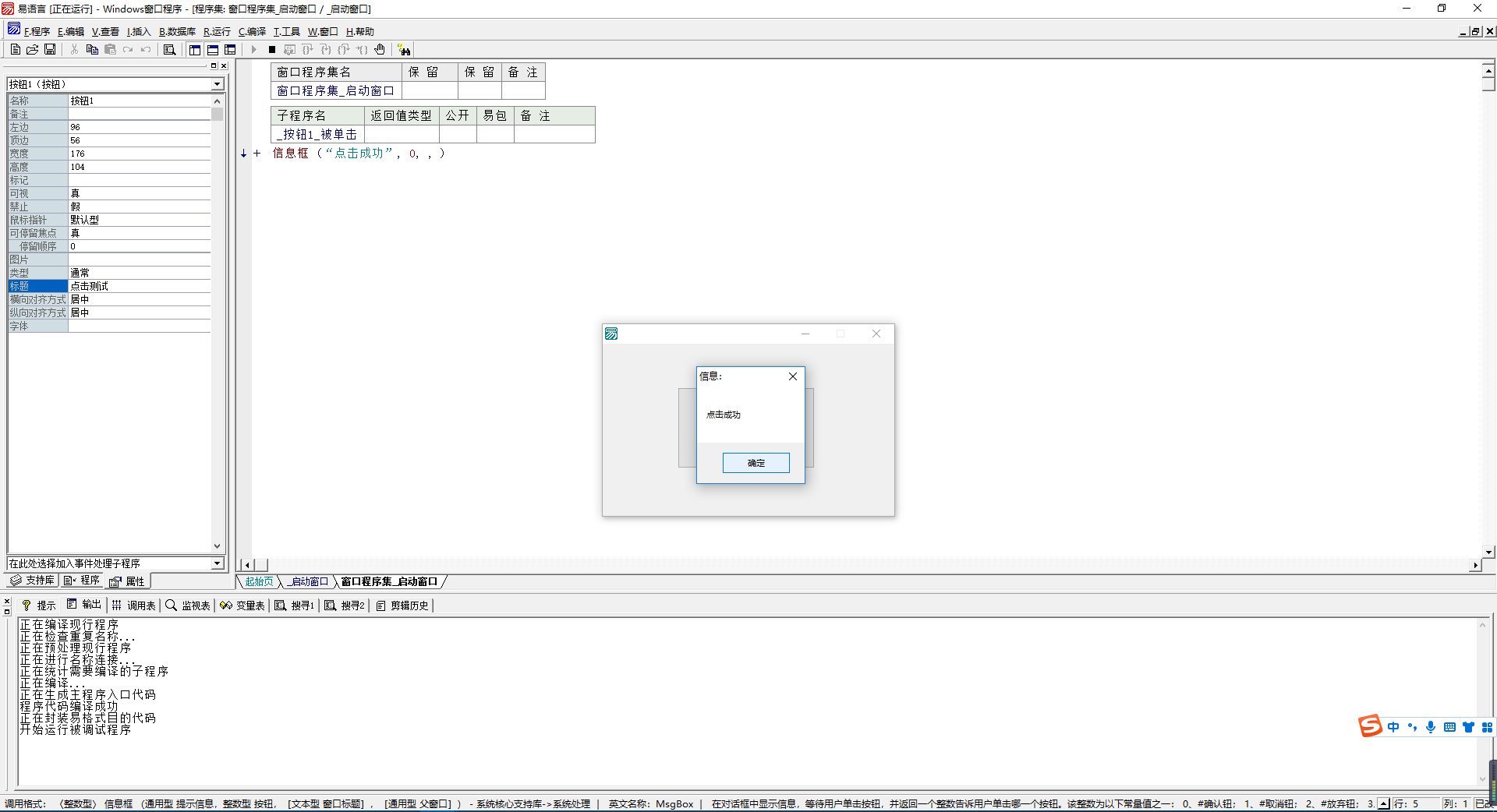Open the C.编译 menu
Image resolution: width=1497 pixels, height=812 pixels.
click(252, 31)
